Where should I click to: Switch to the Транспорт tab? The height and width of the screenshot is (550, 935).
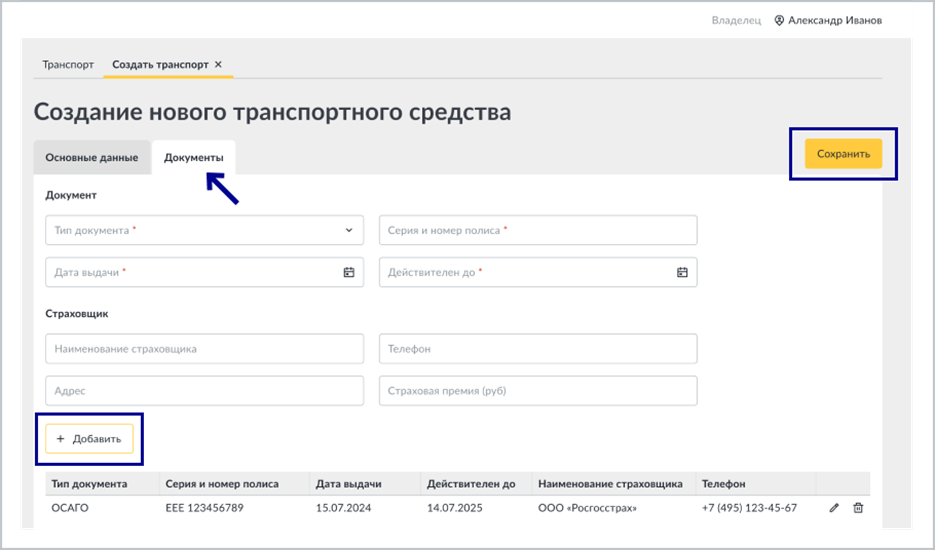[x=68, y=64]
